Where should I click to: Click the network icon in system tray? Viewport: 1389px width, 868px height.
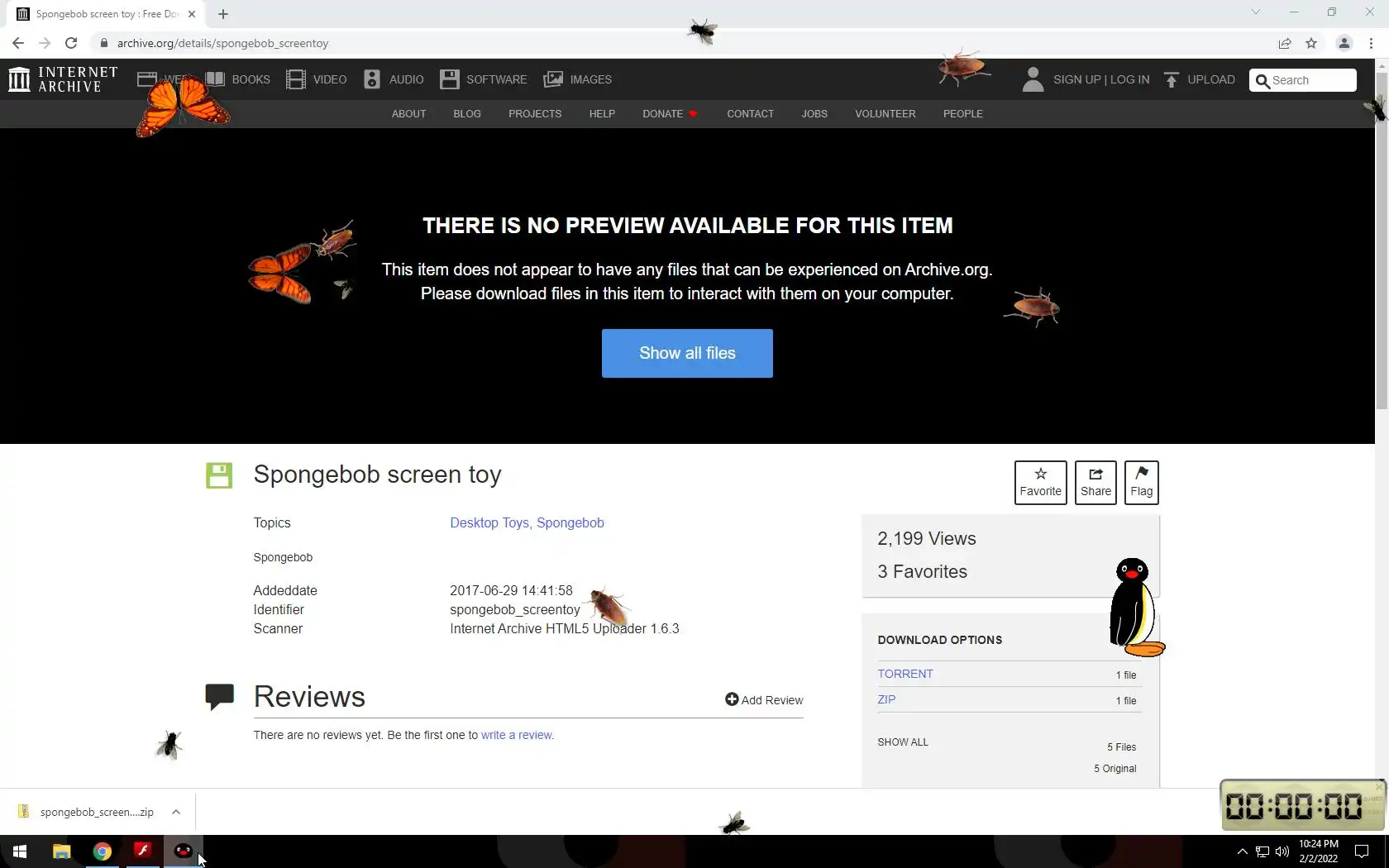click(x=1263, y=851)
